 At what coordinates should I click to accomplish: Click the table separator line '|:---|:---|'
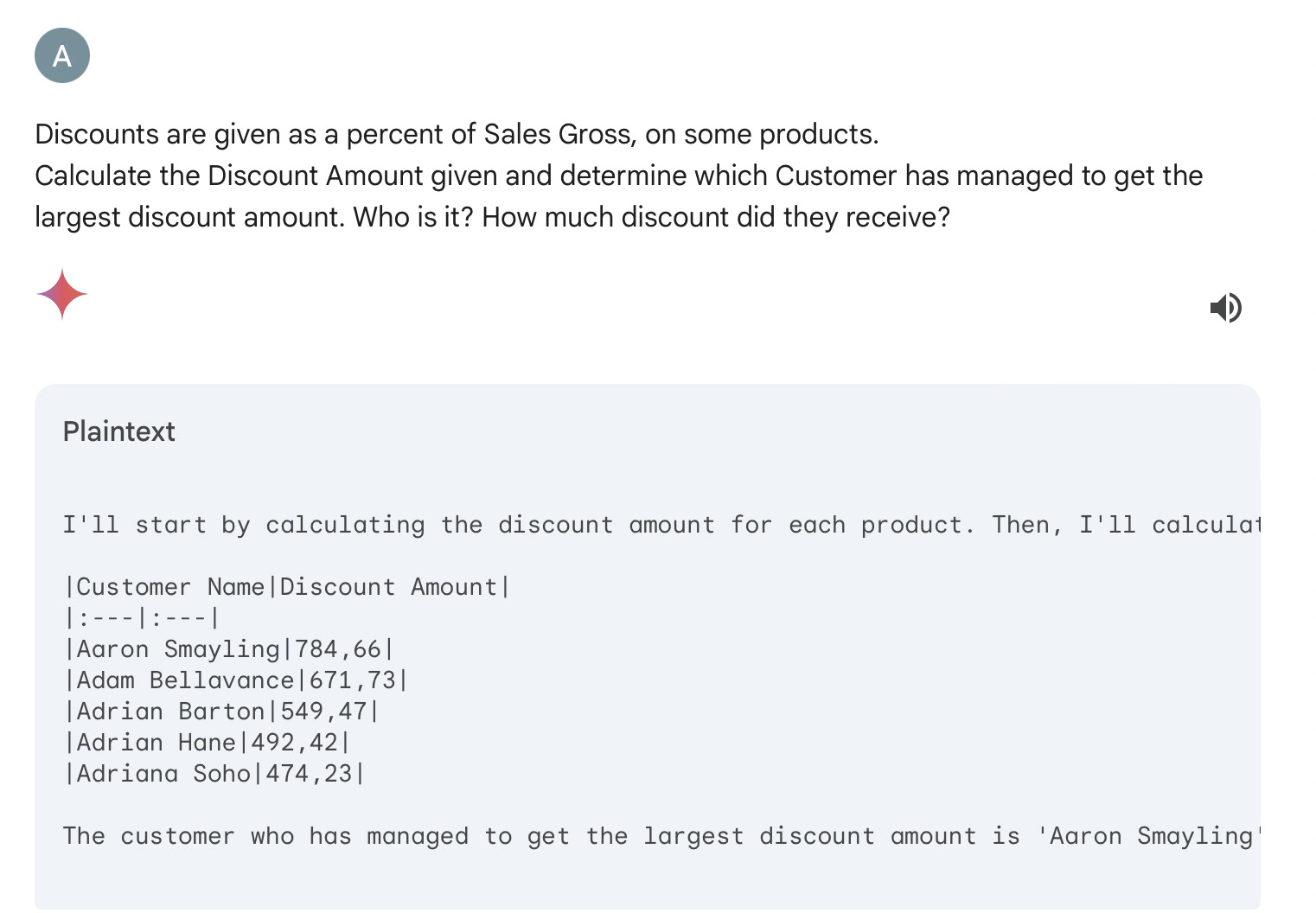(x=142, y=618)
